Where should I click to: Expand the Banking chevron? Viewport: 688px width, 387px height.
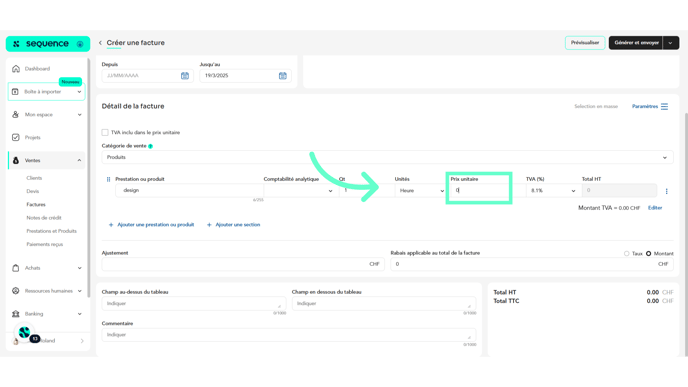79,314
